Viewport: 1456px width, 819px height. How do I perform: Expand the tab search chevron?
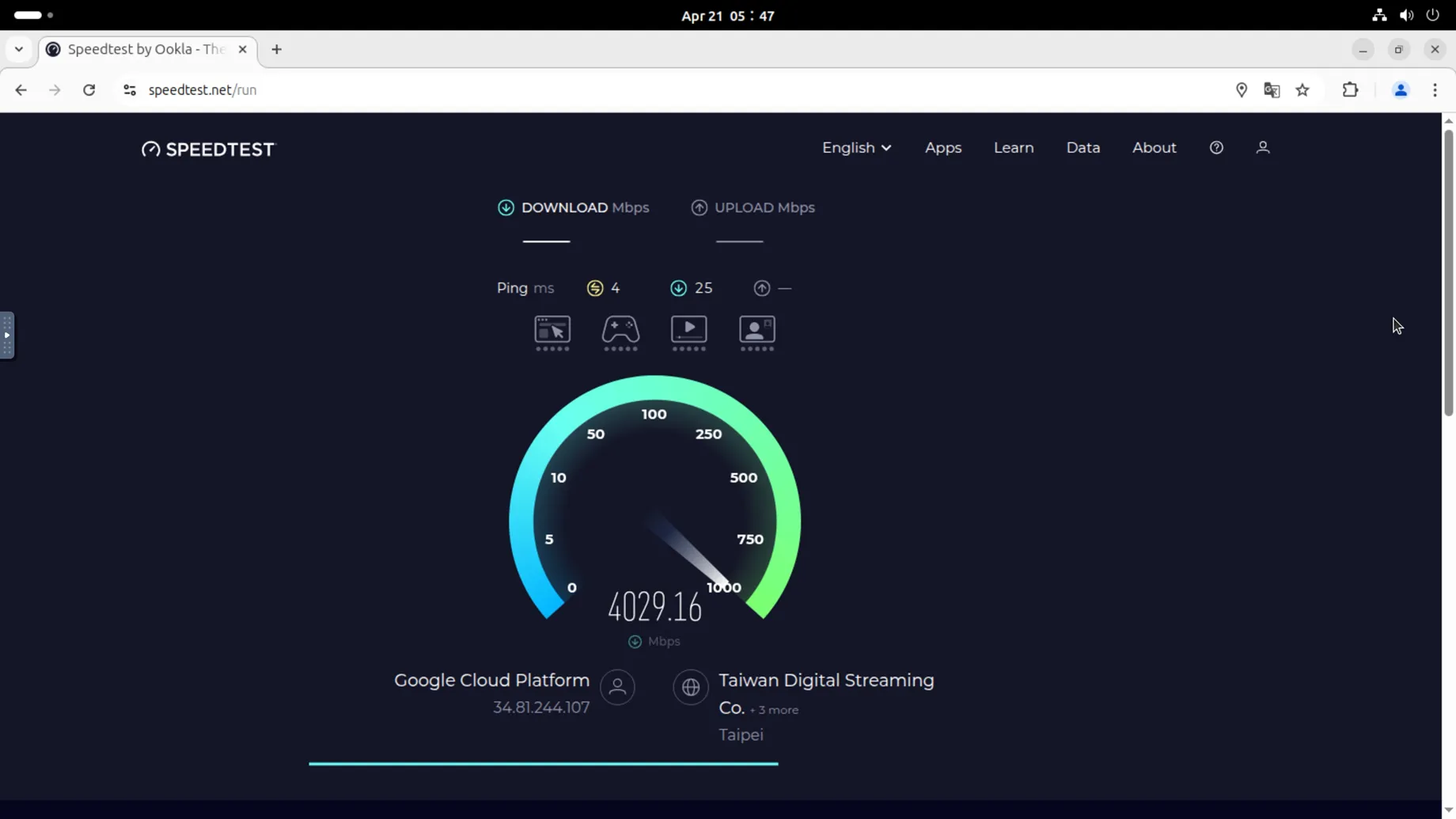click(x=19, y=49)
